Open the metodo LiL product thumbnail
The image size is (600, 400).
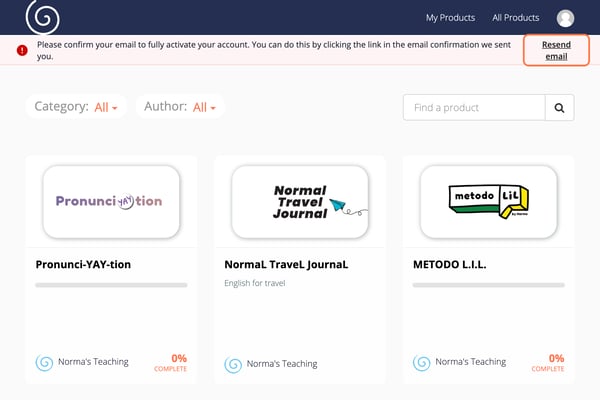point(489,202)
